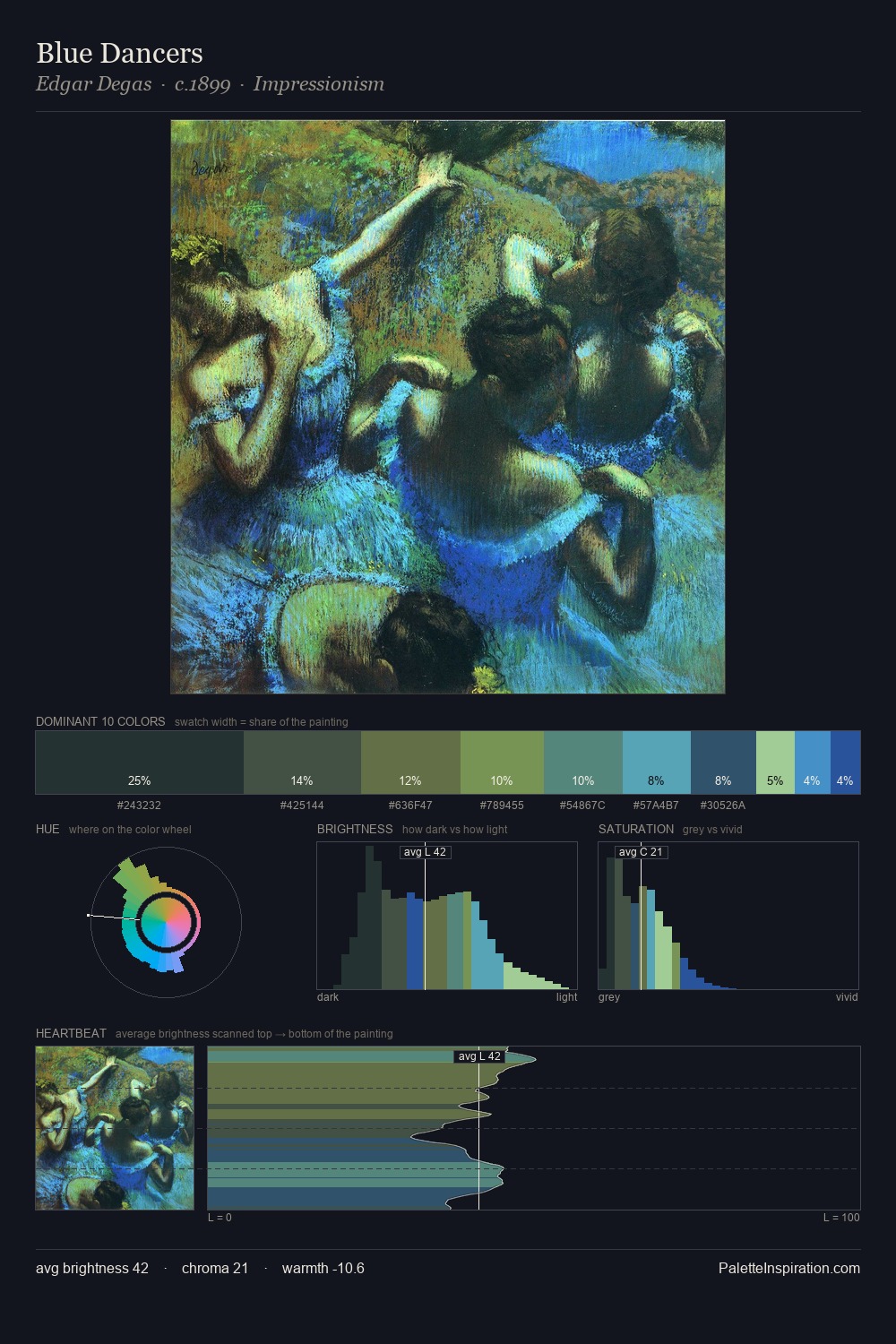Click the 'warmth -10.6' footer stat
Screen dimensions: 896x1344
[323, 1269]
